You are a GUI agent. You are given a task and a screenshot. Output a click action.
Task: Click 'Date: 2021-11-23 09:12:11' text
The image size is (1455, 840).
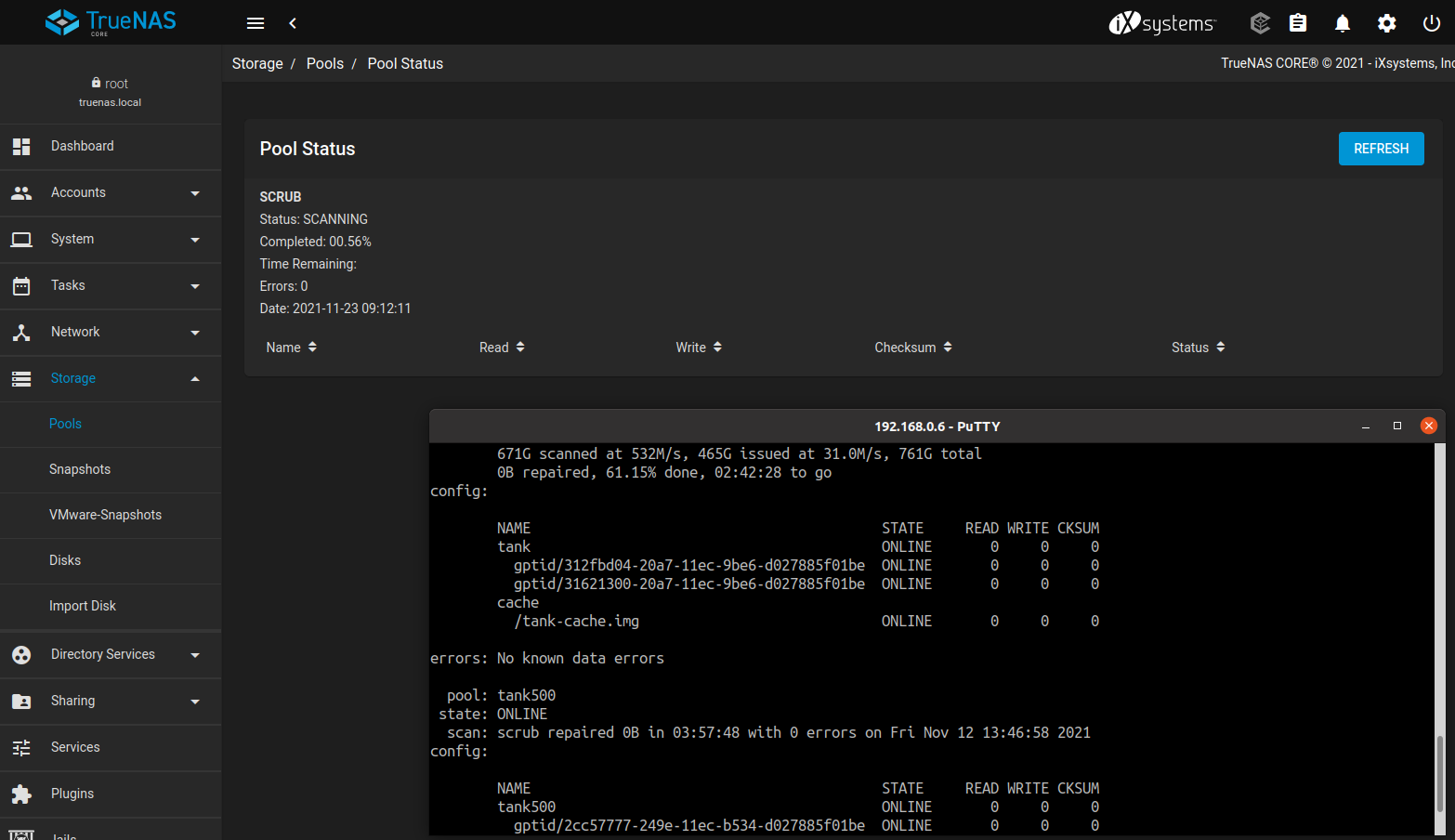pos(335,309)
